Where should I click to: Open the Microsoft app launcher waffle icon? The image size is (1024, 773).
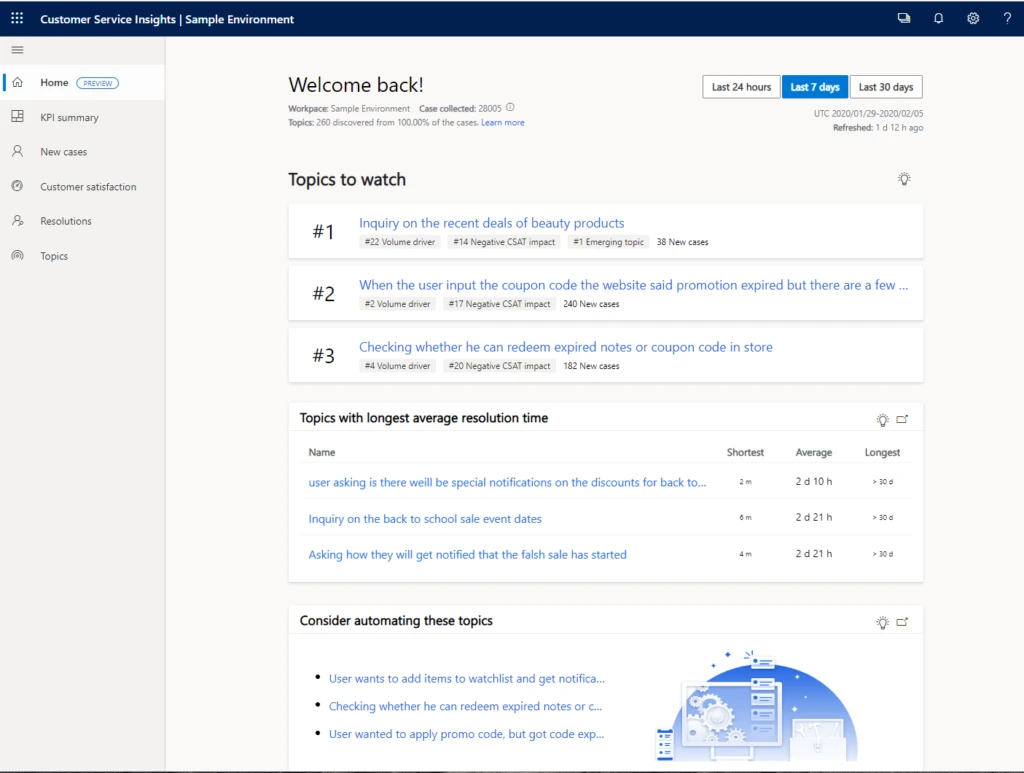[x=16, y=18]
